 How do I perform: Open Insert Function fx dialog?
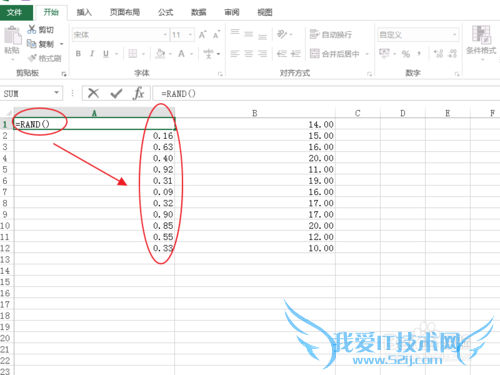click(138, 93)
